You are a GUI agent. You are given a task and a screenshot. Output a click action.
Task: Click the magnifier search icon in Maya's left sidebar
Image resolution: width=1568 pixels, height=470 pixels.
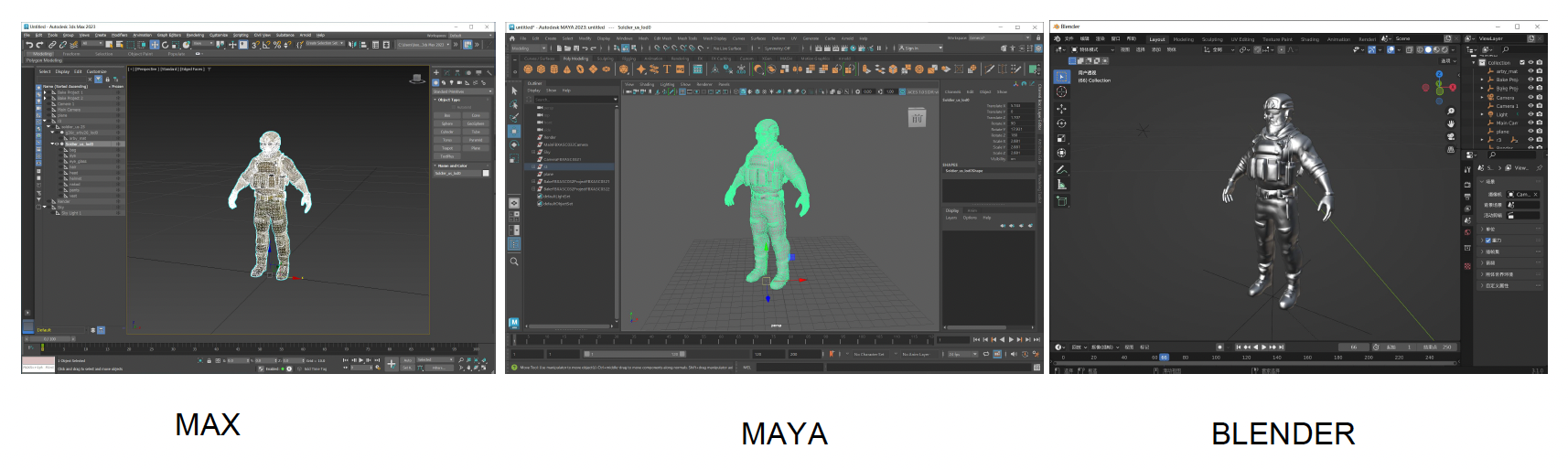click(514, 262)
